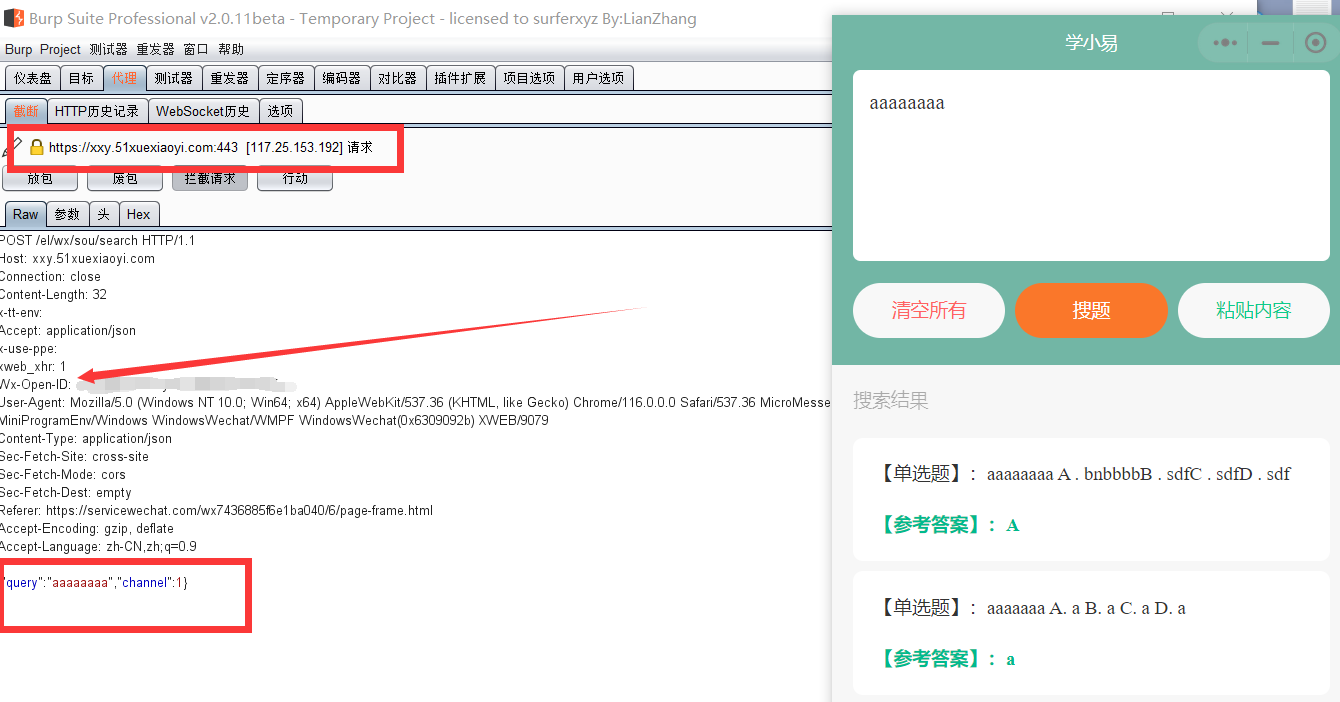Open the mini program three-dots menu
The height and width of the screenshot is (702, 1340).
click(x=1226, y=43)
